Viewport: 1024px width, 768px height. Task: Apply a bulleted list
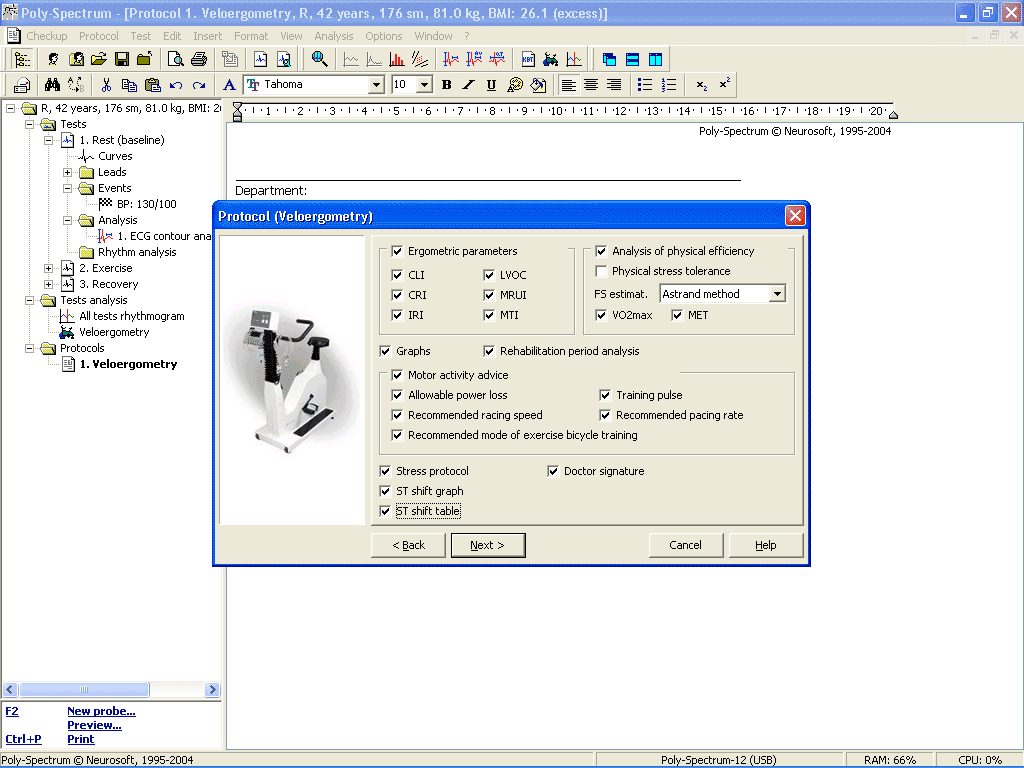click(645, 85)
